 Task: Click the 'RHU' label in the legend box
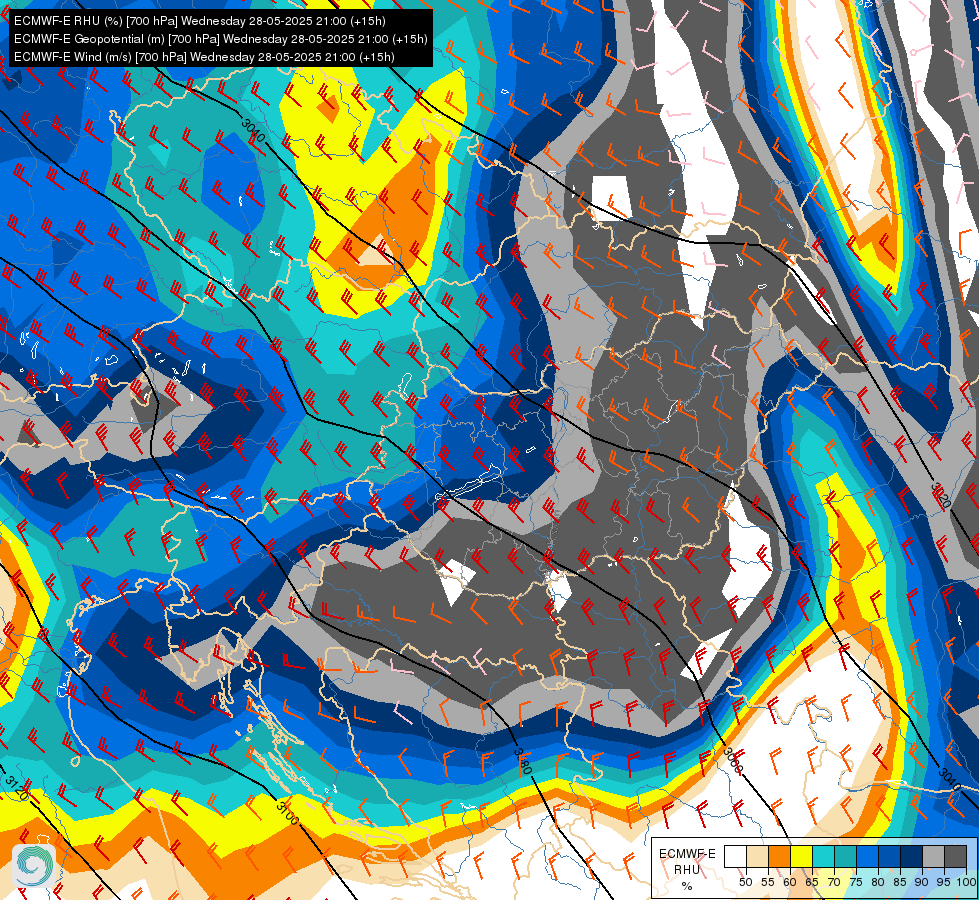click(687, 869)
